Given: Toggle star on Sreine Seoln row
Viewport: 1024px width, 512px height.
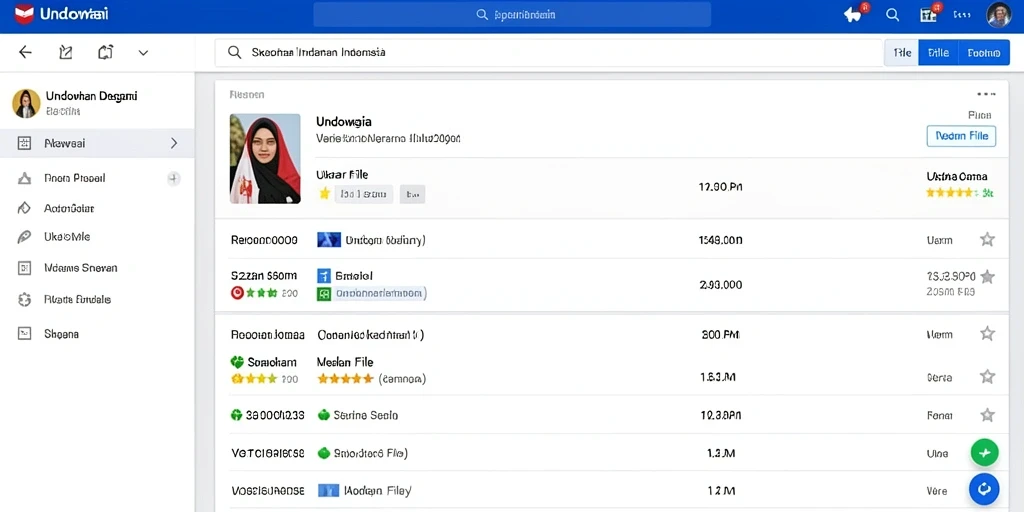Looking at the screenshot, I should (x=987, y=415).
